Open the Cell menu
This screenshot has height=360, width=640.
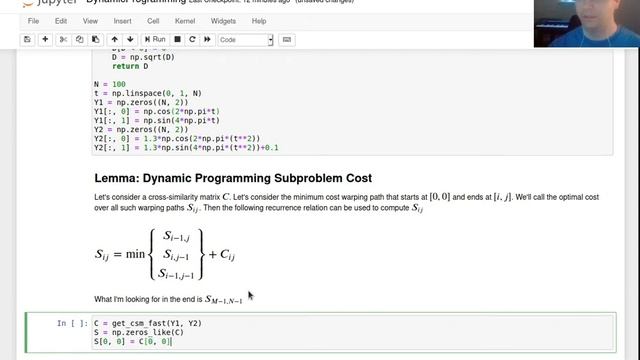pyautogui.click(x=153, y=21)
